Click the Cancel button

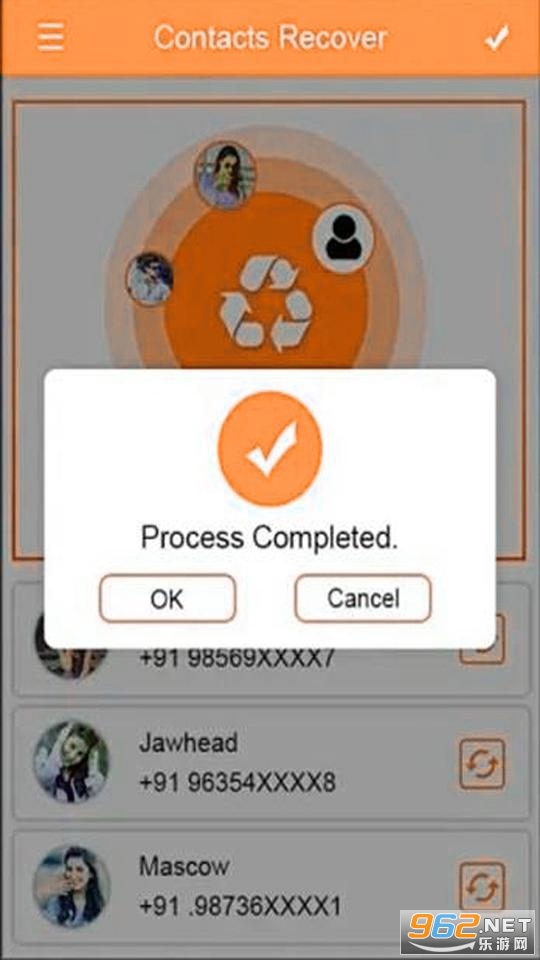[363, 598]
